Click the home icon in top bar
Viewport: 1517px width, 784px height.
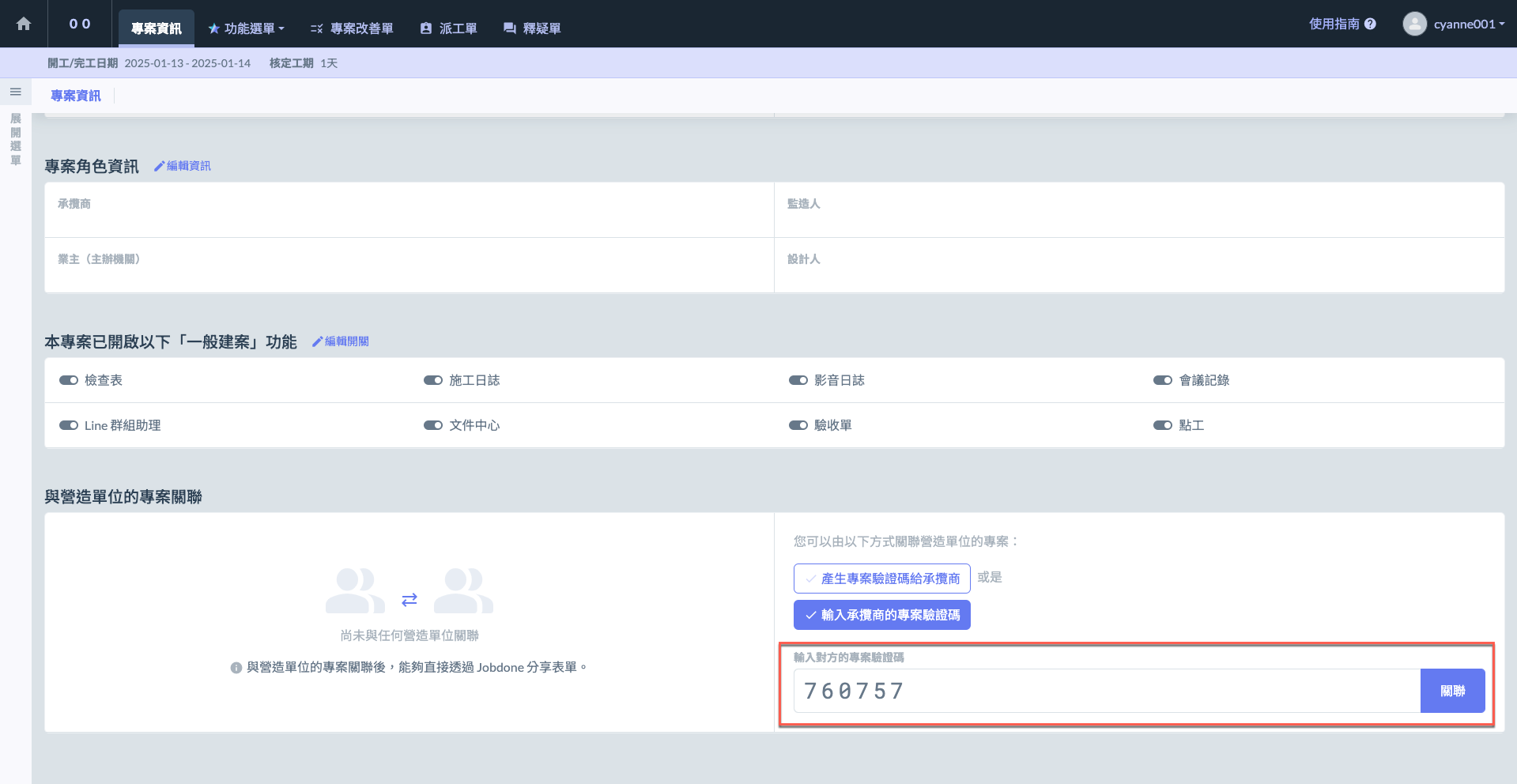coord(24,24)
